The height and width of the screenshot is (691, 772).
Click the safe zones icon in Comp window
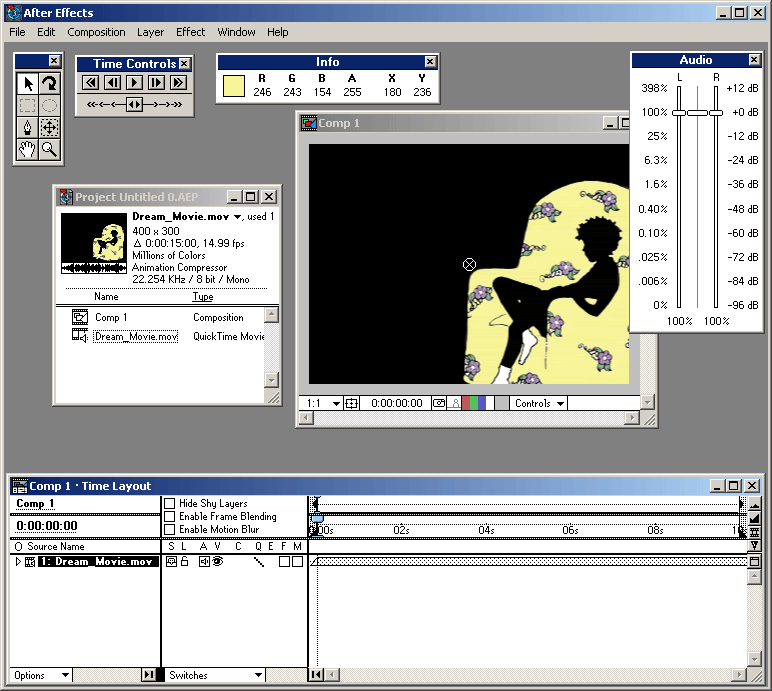pos(351,404)
